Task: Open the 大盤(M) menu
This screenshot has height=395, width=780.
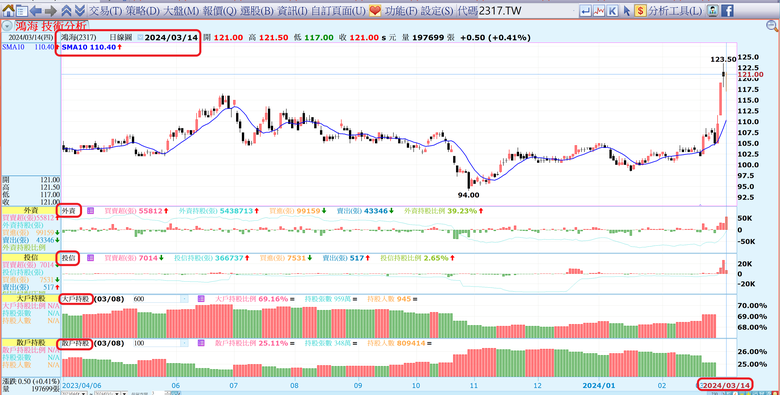Action: click(x=182, y=10)
